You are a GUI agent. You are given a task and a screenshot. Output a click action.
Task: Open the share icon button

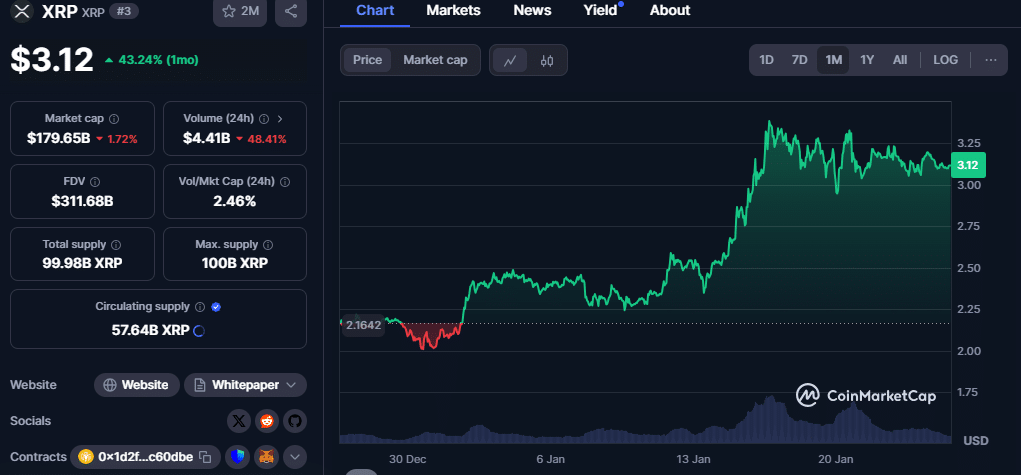[x=291, y=12]
